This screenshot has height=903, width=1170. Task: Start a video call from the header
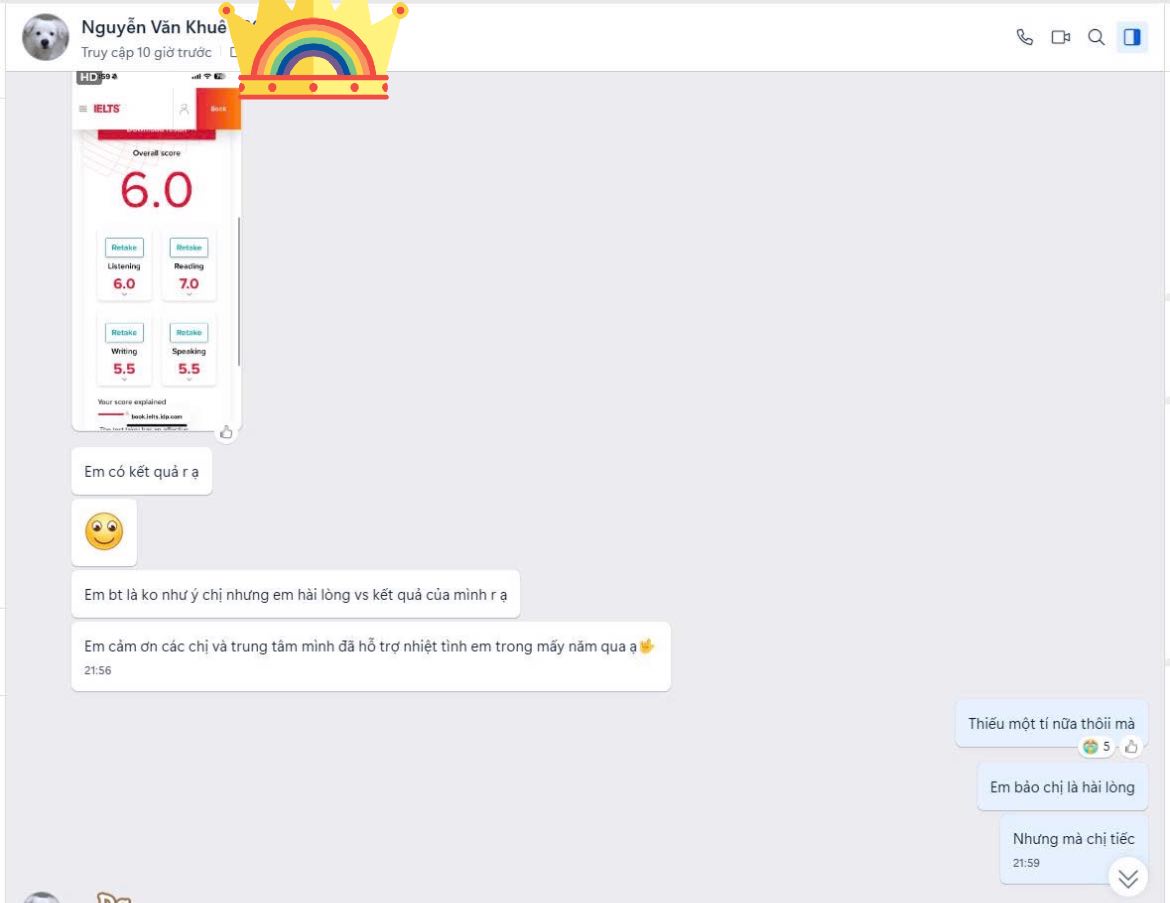(1060, 37)
